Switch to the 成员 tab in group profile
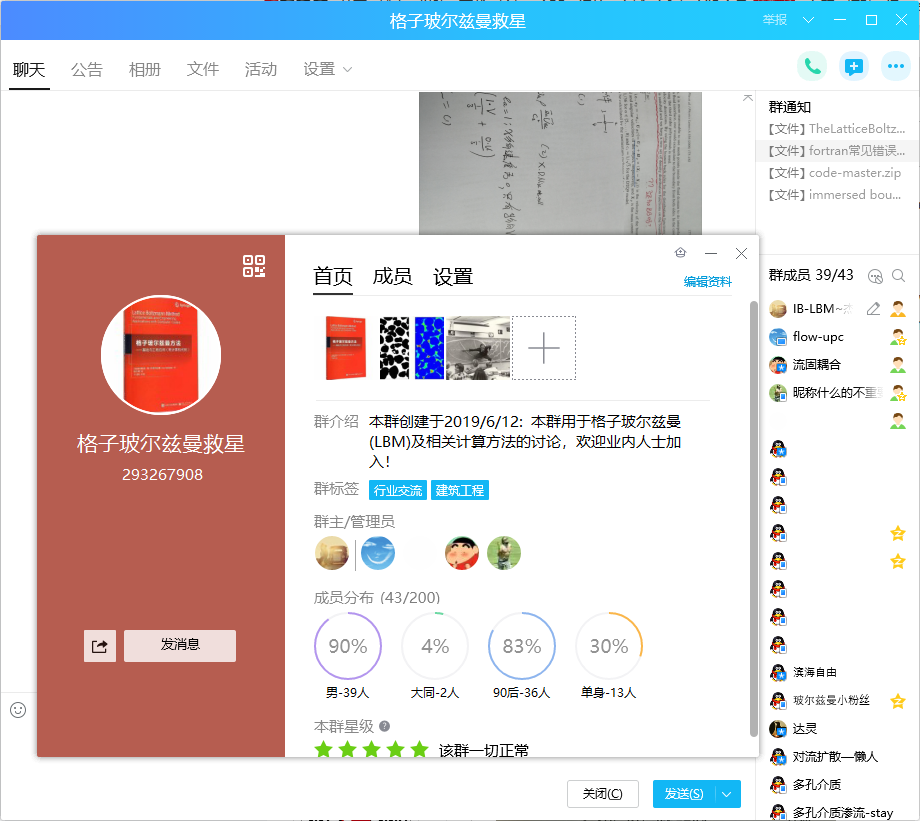Screen dimensions: 920x821 (394, 278)
